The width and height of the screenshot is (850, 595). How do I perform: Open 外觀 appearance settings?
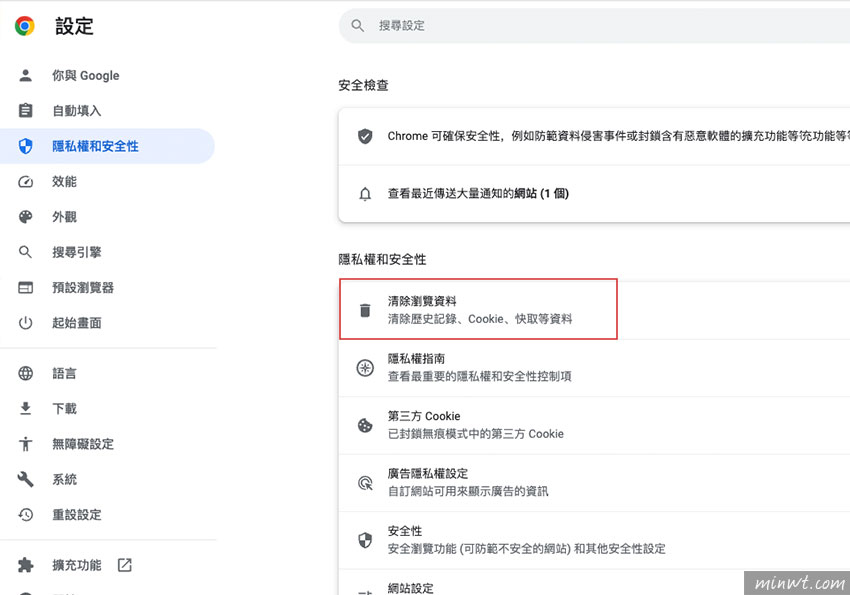[64, 217]
